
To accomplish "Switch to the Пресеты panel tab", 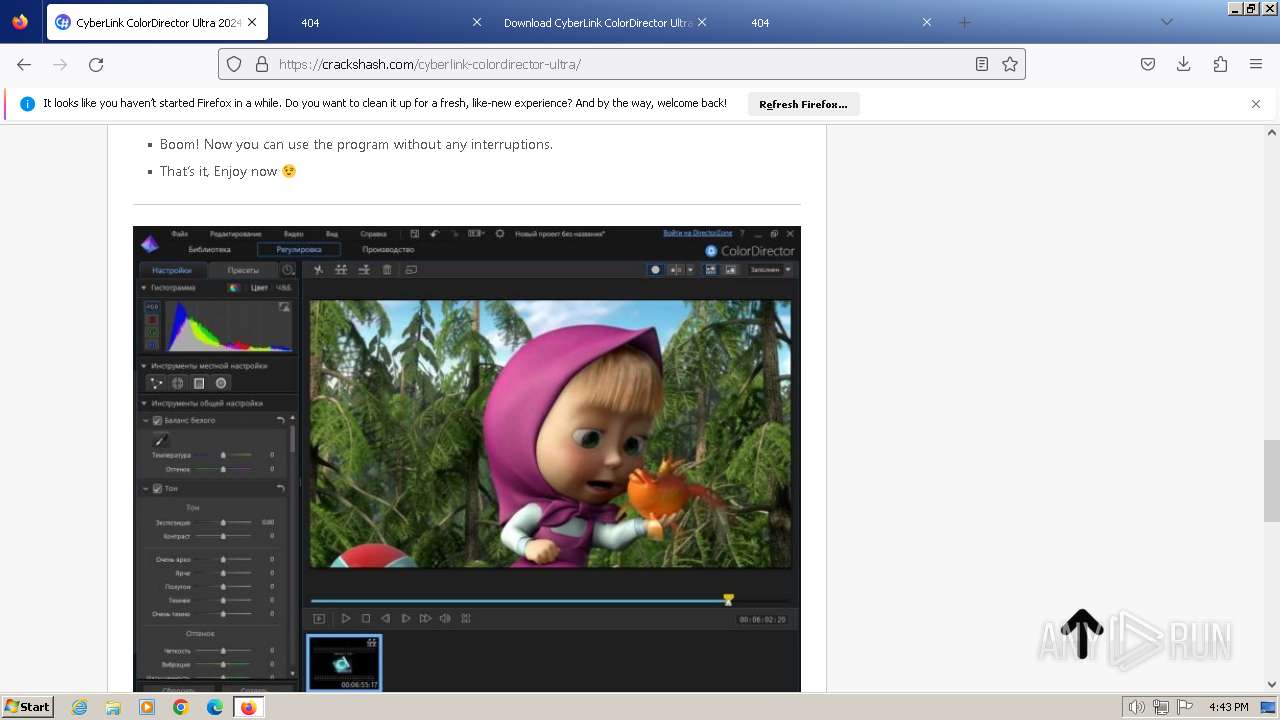I will pos(243,270).
